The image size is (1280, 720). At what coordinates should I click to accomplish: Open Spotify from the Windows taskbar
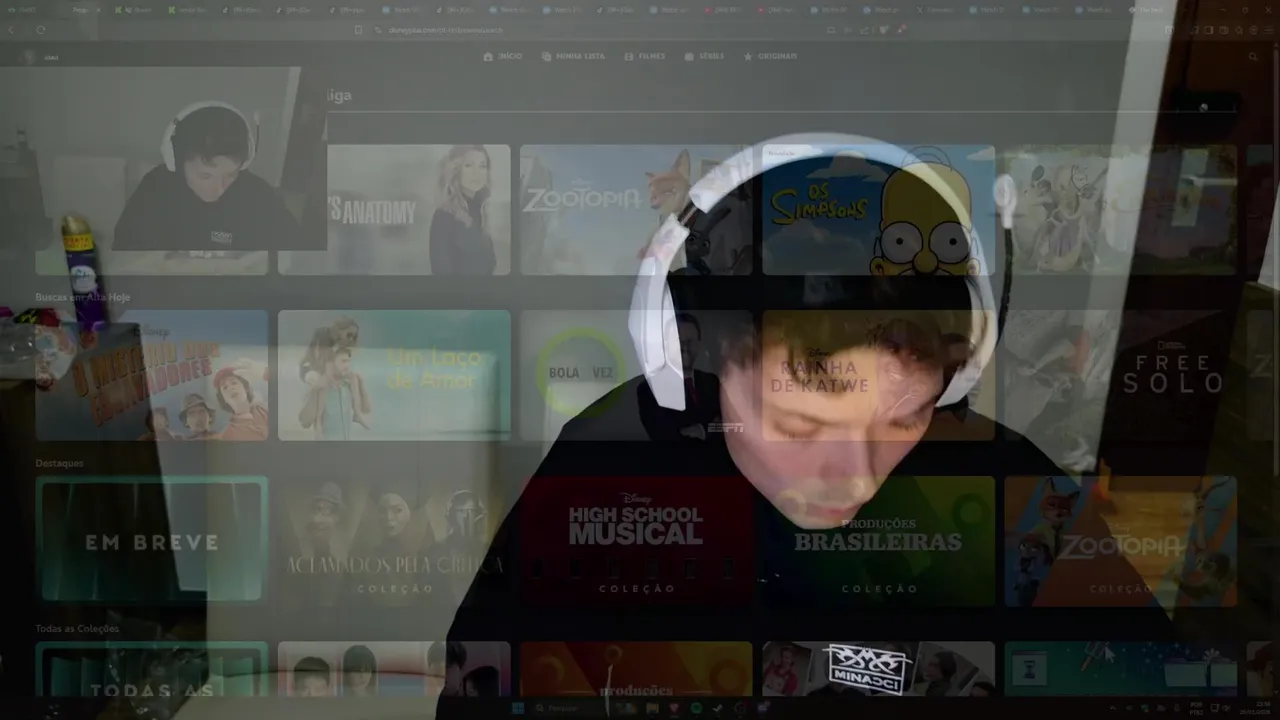696,708
